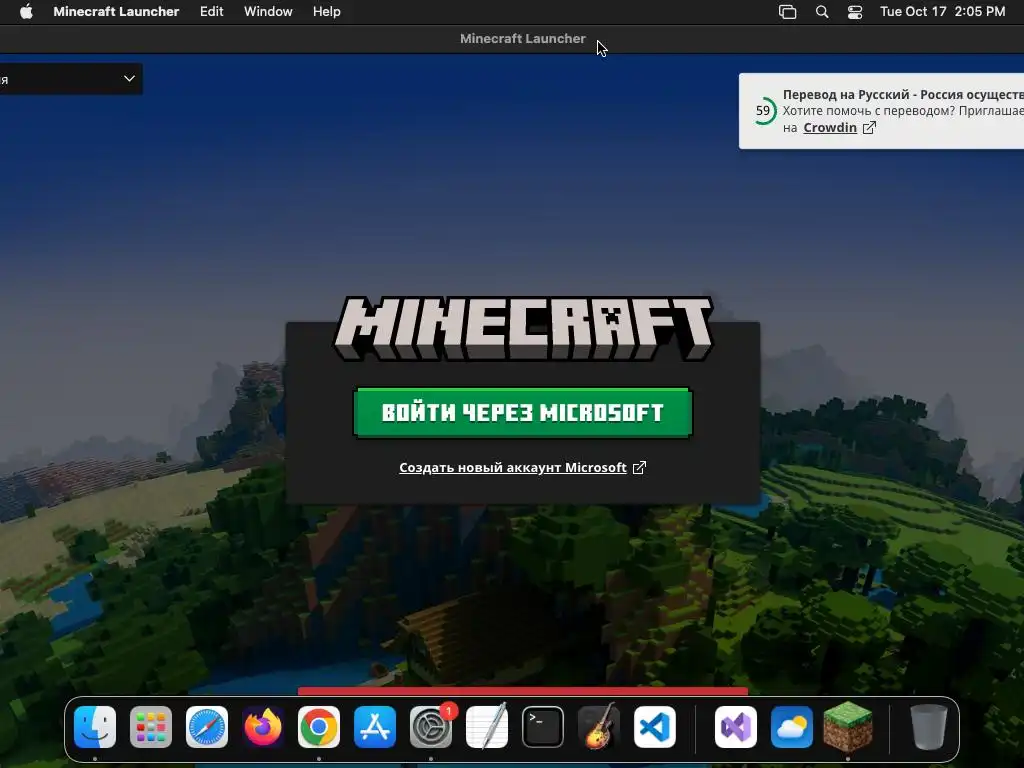Open Finder from the Dock
The height and width of the screenshot is (768, 1024).
coord(95,727)
